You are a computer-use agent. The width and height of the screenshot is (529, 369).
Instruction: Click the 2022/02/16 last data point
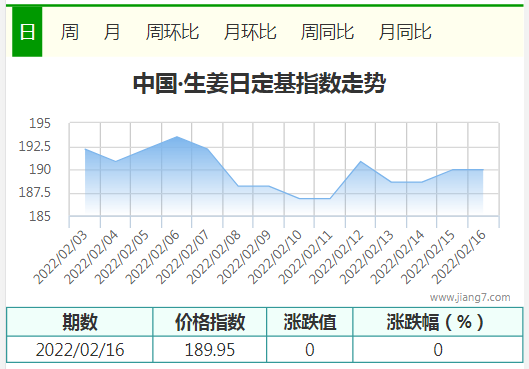[x=483, y=169]
